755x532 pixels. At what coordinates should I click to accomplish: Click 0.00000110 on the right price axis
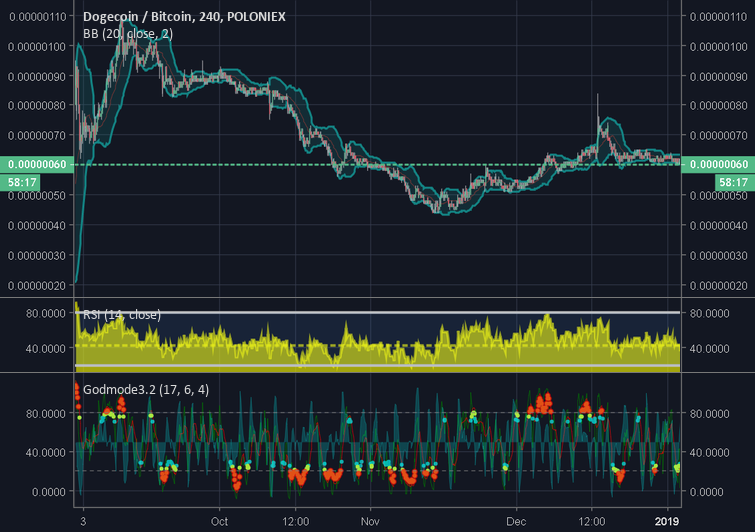(x=718, y=17)
